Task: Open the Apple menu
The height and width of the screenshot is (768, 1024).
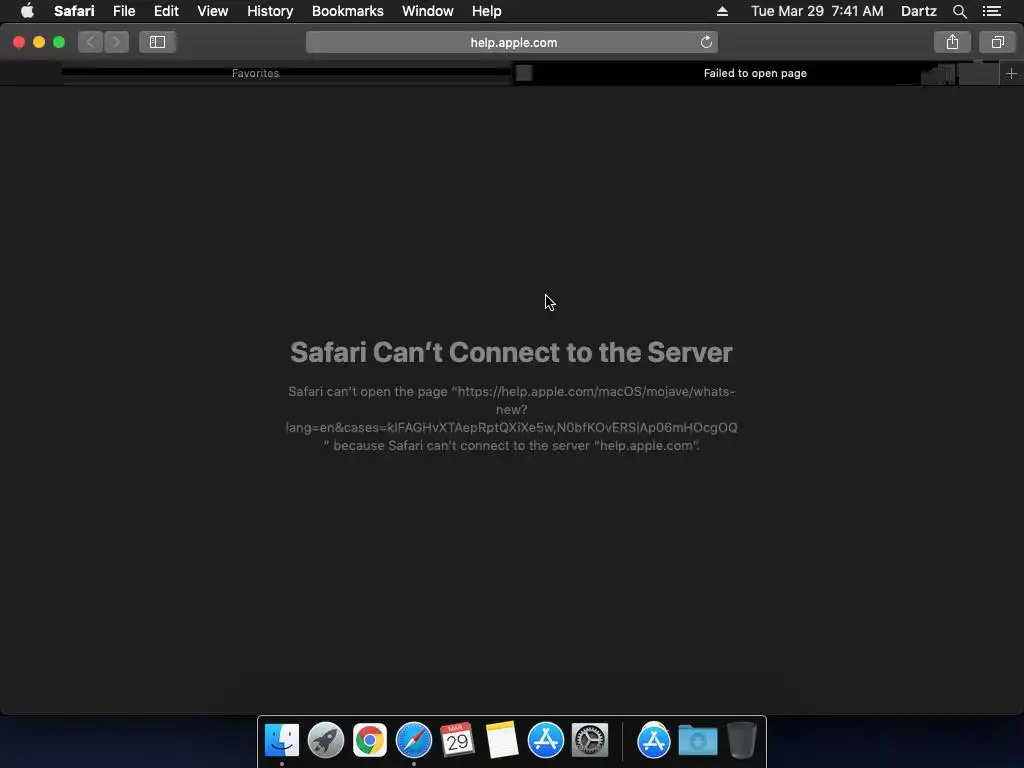Action: [27, 11]
